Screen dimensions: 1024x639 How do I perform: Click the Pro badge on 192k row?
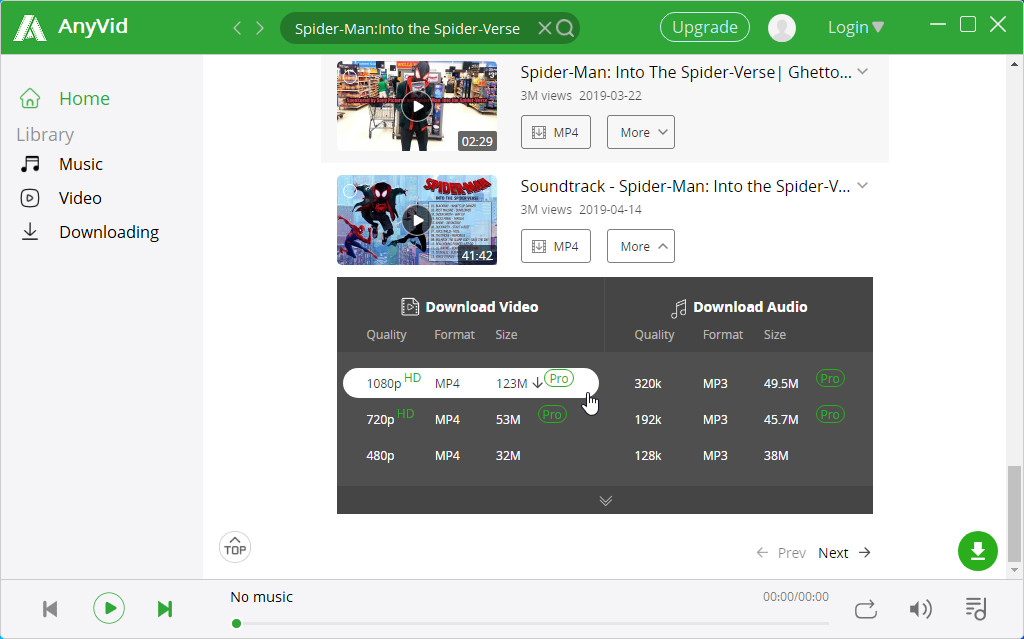pos(830,414)
